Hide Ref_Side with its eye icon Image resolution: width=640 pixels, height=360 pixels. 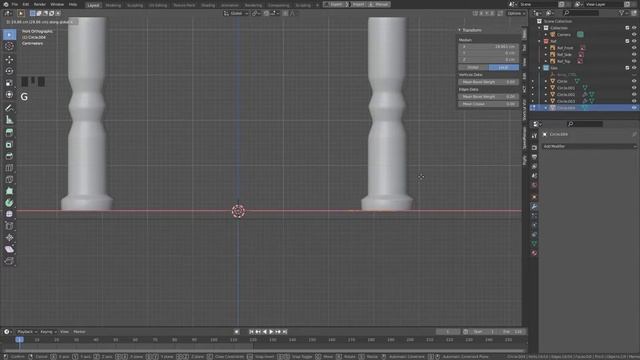tap(634, 54)
